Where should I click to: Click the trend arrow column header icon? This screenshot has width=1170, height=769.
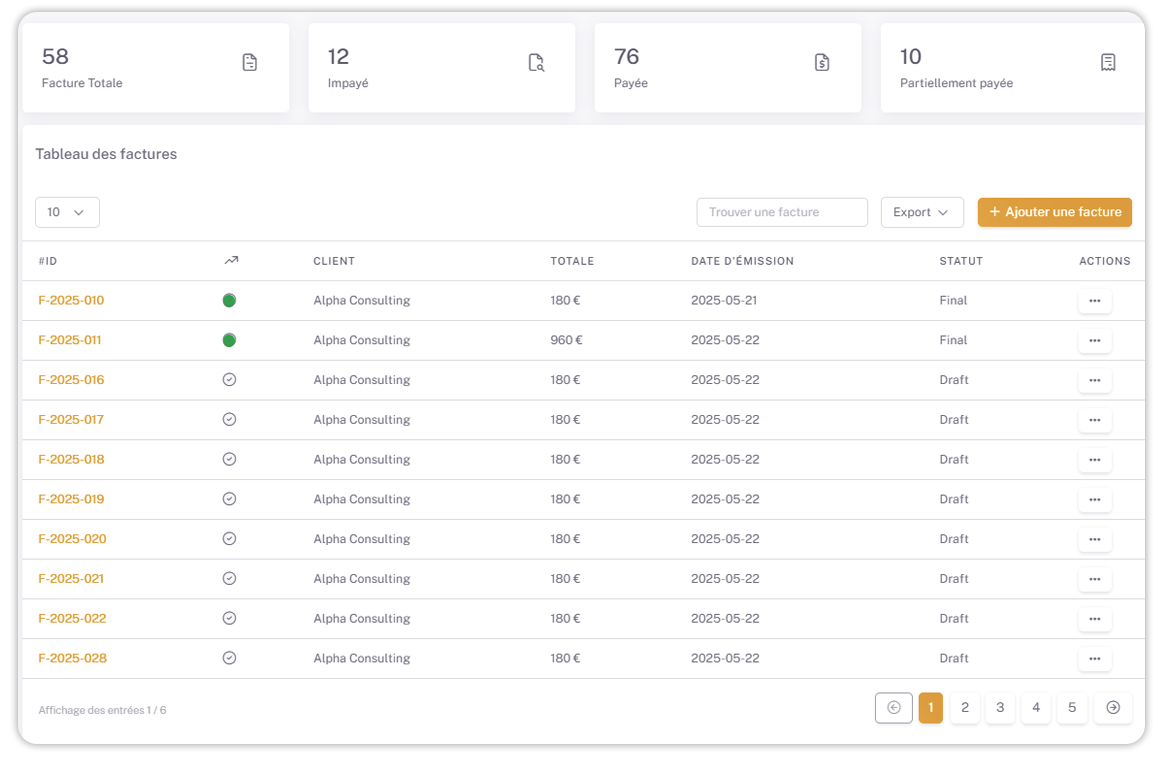[x=231, y=261]
